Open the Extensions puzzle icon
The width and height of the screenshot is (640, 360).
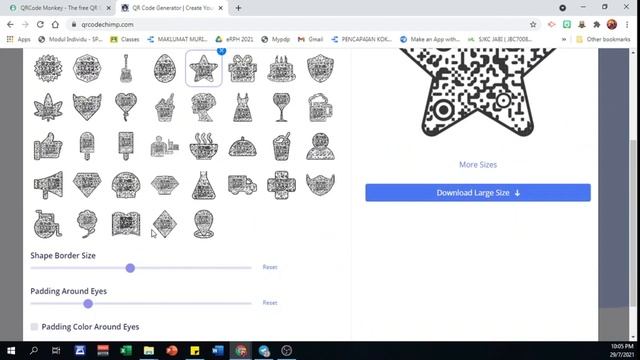[x=597, y=24]
